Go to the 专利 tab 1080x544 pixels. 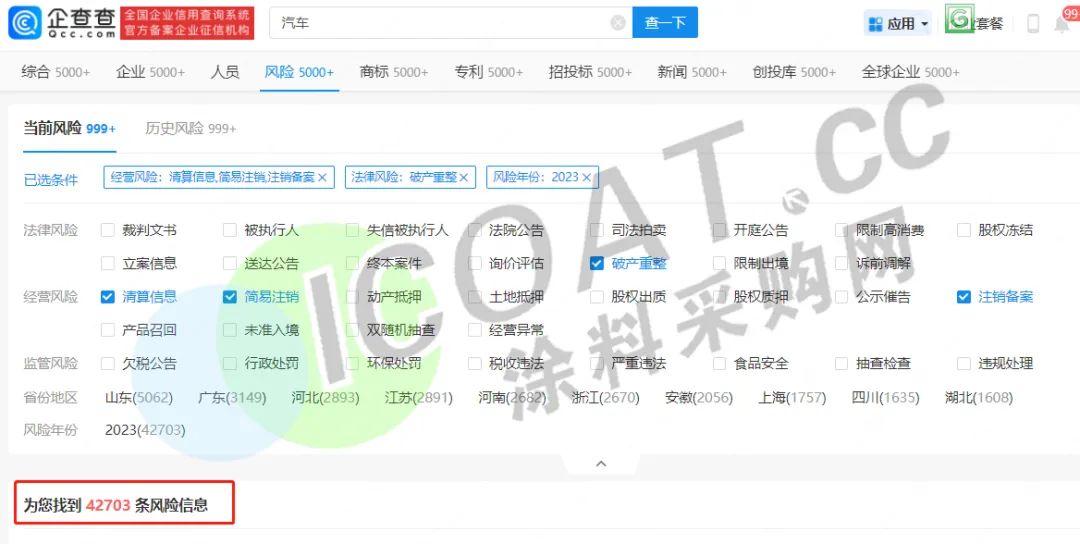(x=488, y=72)
